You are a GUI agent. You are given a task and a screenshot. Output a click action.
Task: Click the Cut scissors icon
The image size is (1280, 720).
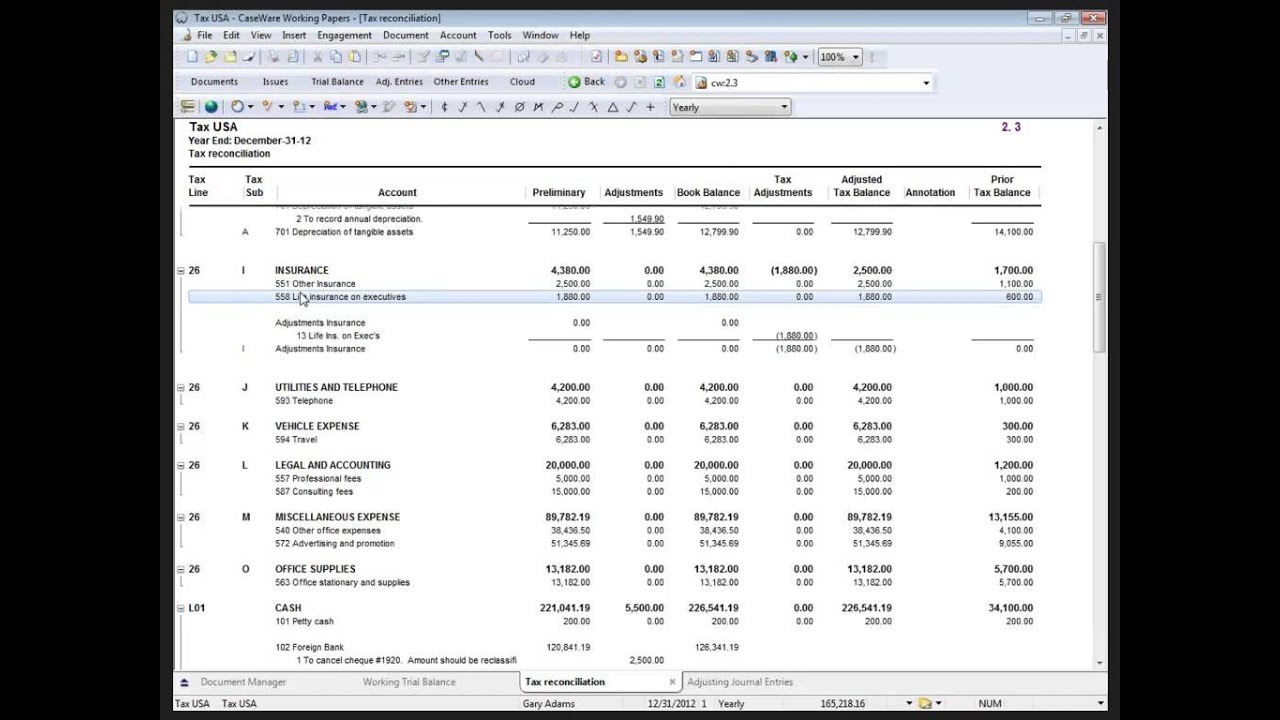click(317, 57)
